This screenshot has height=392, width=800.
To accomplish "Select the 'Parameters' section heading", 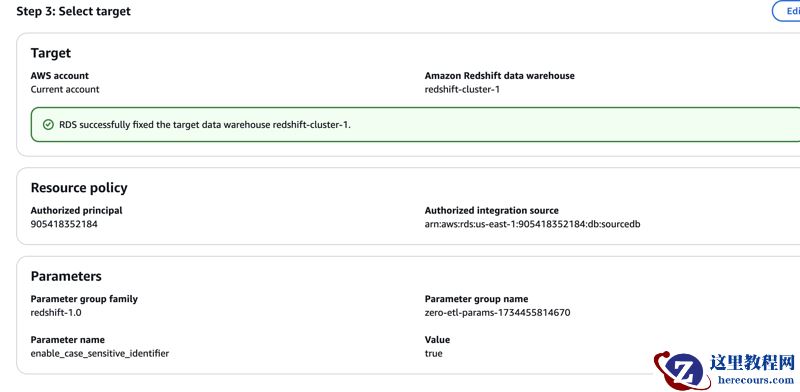I will click(x=66, y=276).
